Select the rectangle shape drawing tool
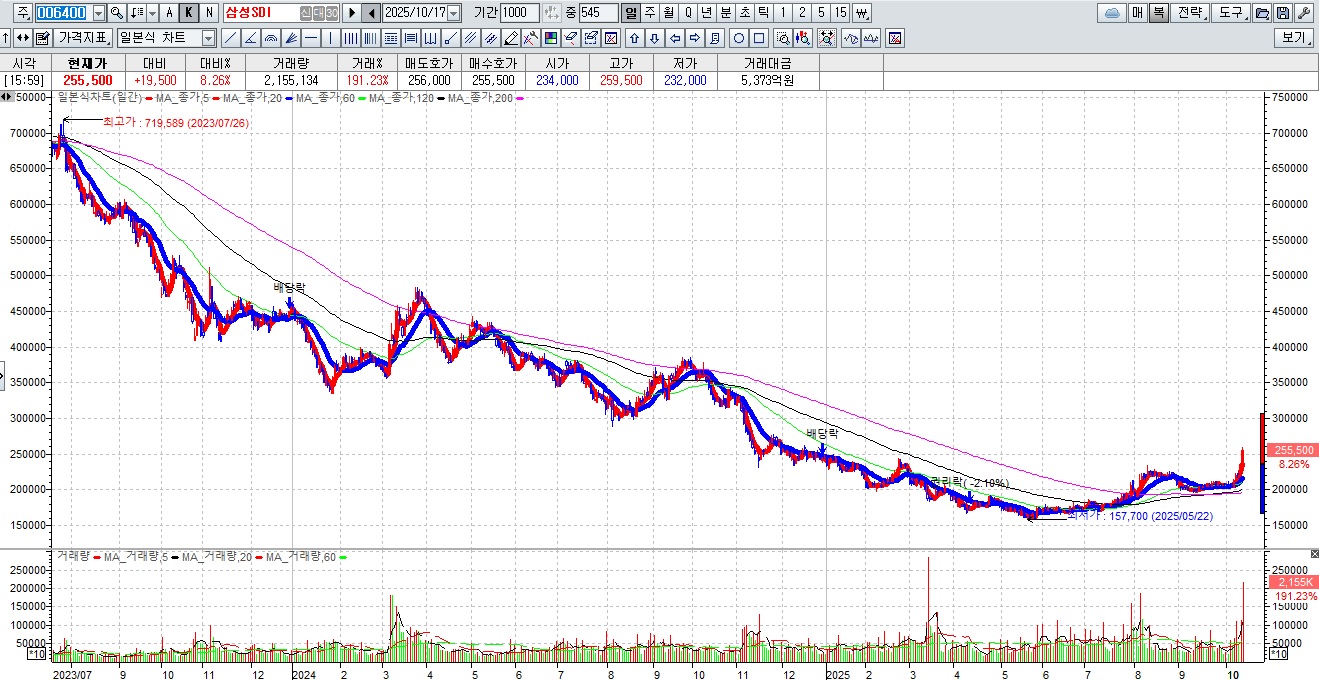The width and height of the screenshot is (1319, 680). tap(759, 38)
